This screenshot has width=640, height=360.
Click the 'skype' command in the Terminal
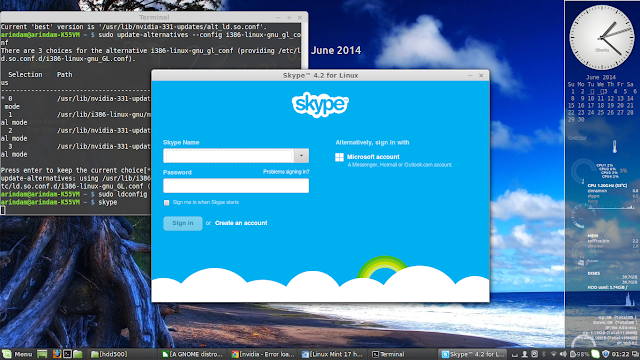pyautogui.click(x=108, y=202)
